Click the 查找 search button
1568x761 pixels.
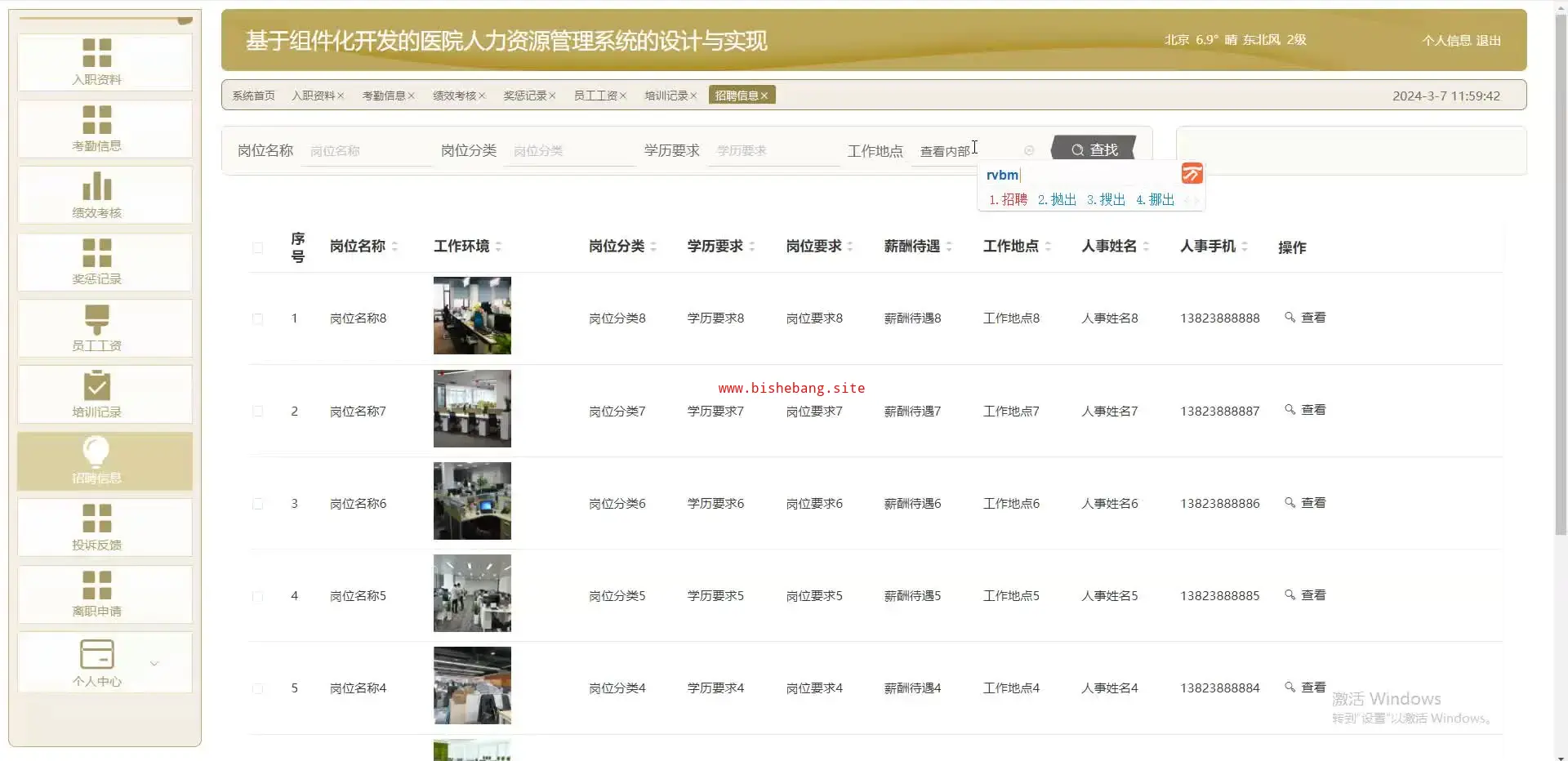tap(1094, 149)
